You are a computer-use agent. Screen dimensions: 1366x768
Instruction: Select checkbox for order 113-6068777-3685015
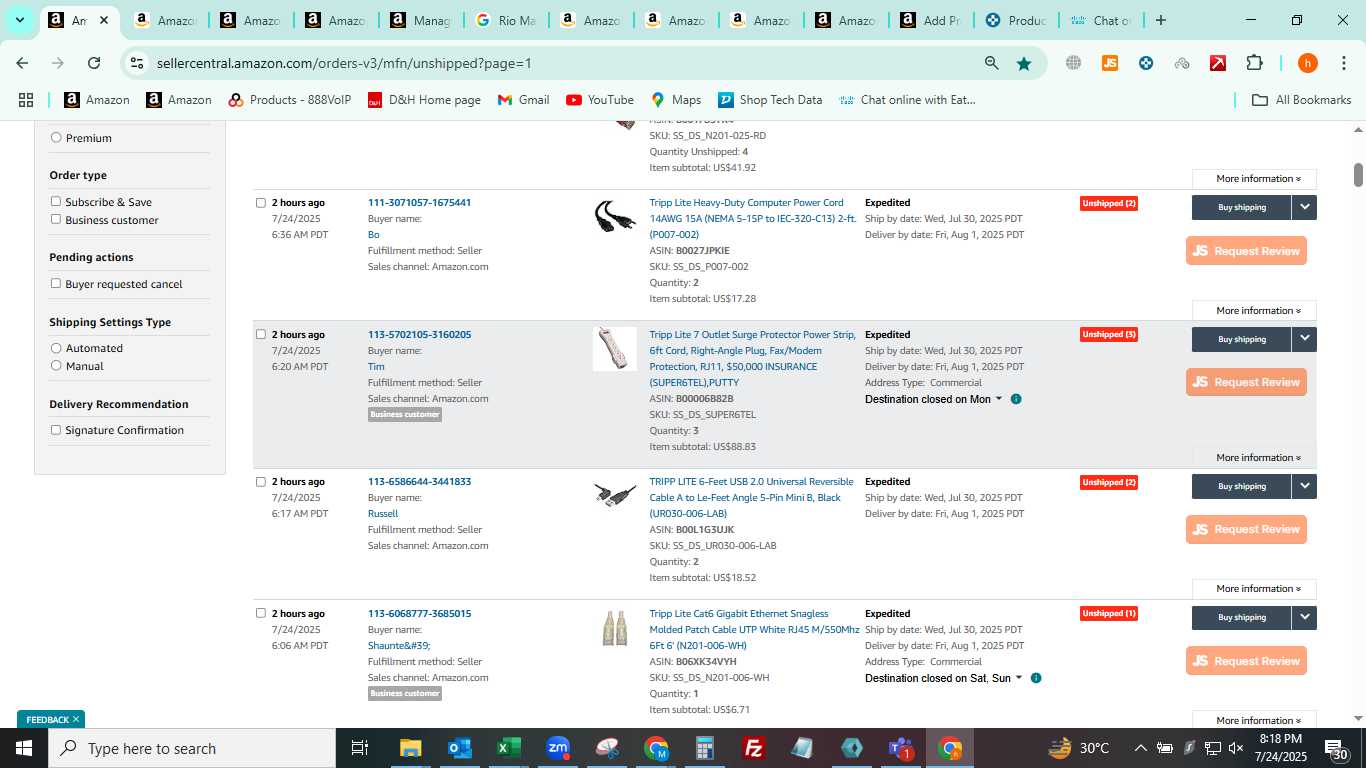(x=261, y=614)
